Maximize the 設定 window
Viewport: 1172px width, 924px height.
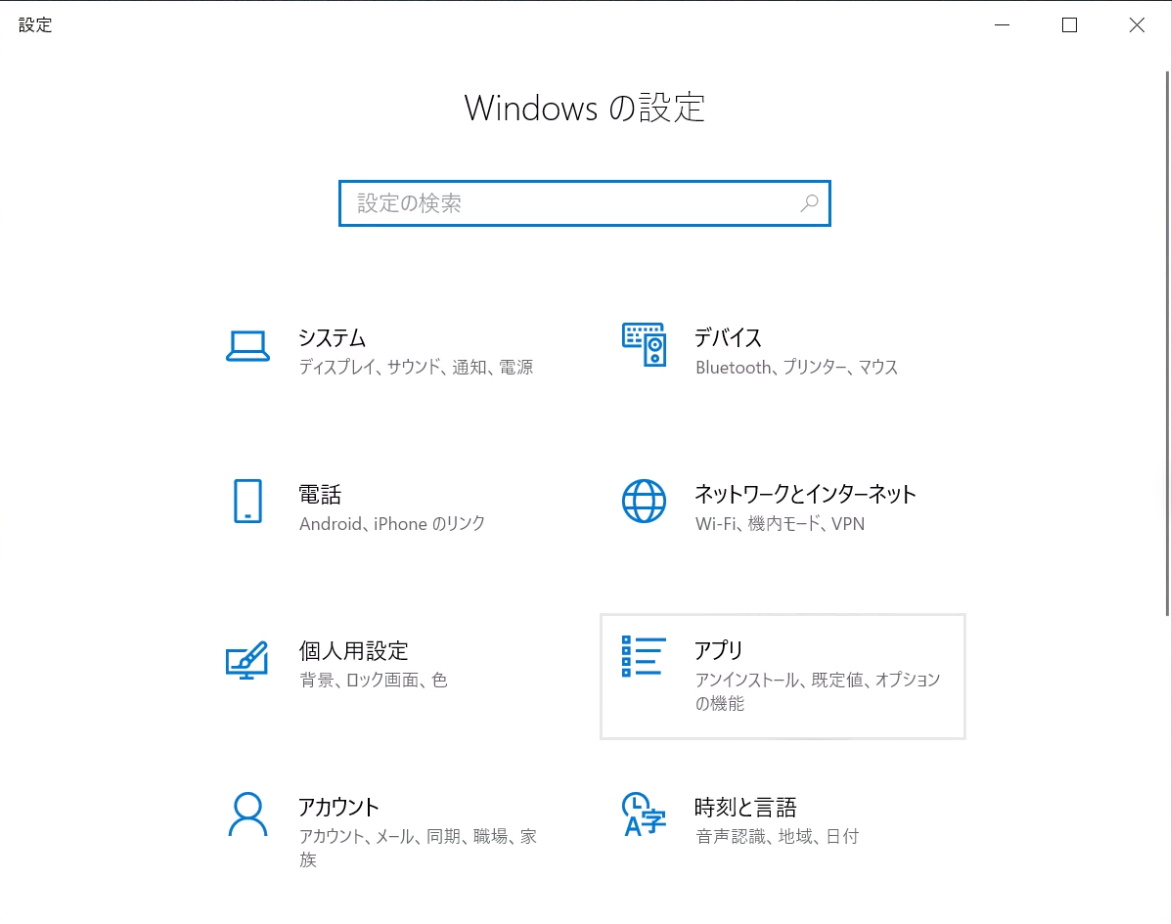pos(1069,25)
